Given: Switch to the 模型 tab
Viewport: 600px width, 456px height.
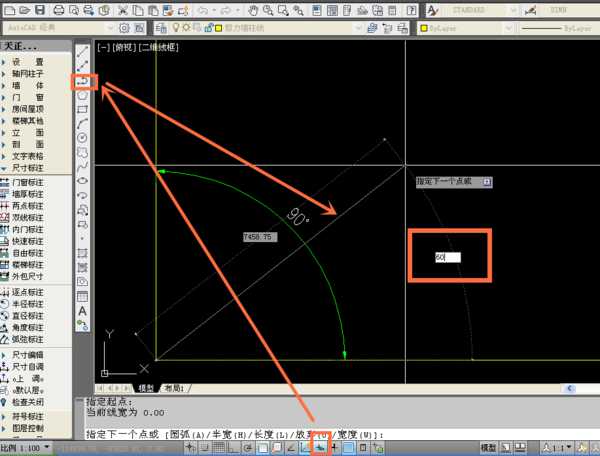Looking at the screenshot, I should tap(146, 388).
